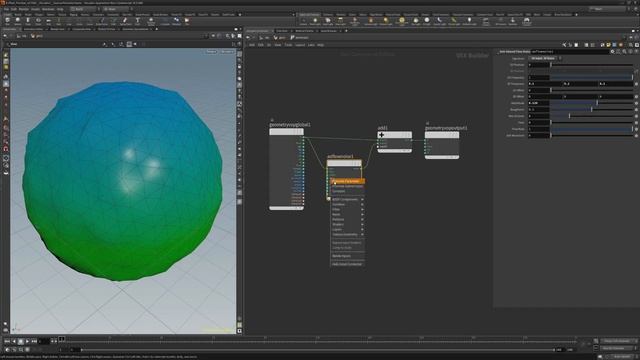Jump to first frame button
Image resolution: width=640 pixels, height=360 pixels.
(x=7, y=341)
